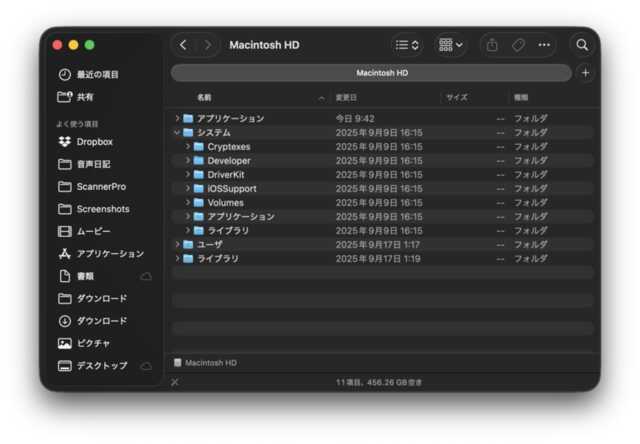Select the Cryptexes folder row

tap(382, 147)
